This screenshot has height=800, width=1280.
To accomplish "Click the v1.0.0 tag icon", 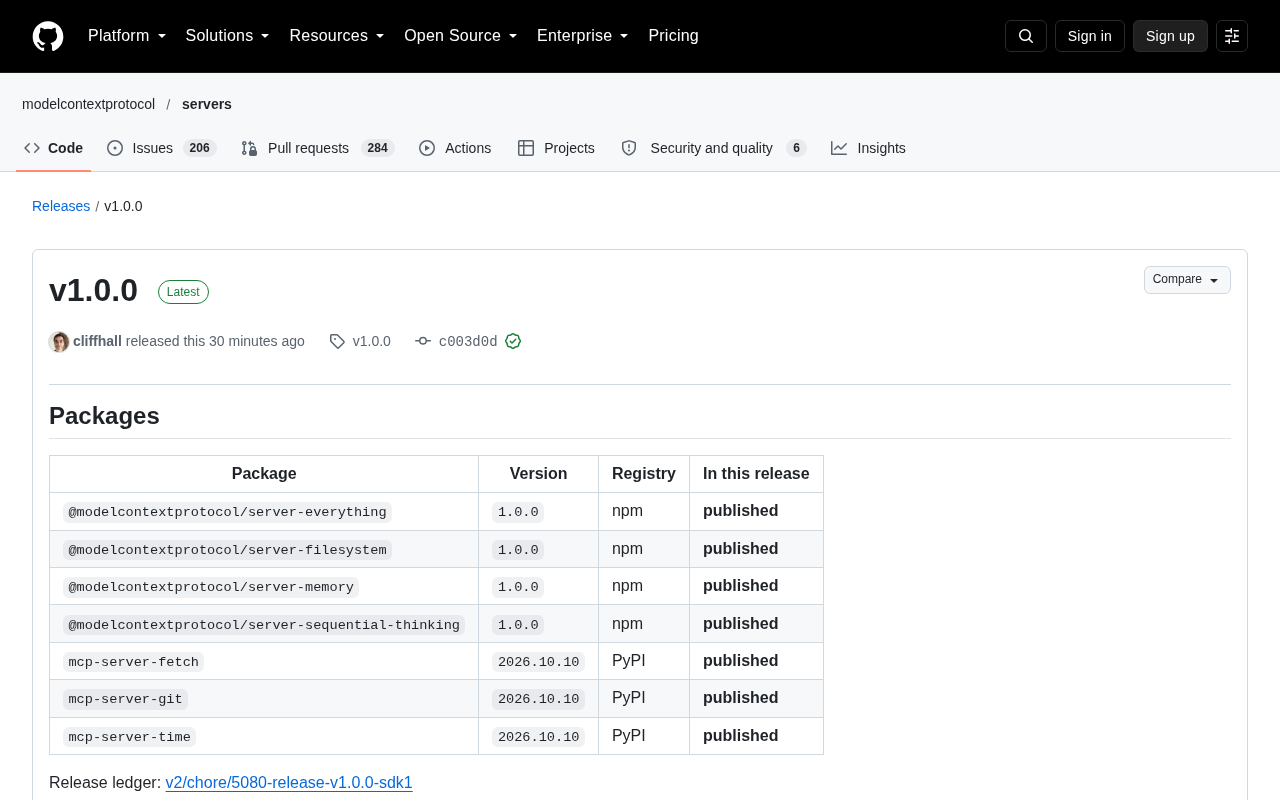I will click(337, 341).
